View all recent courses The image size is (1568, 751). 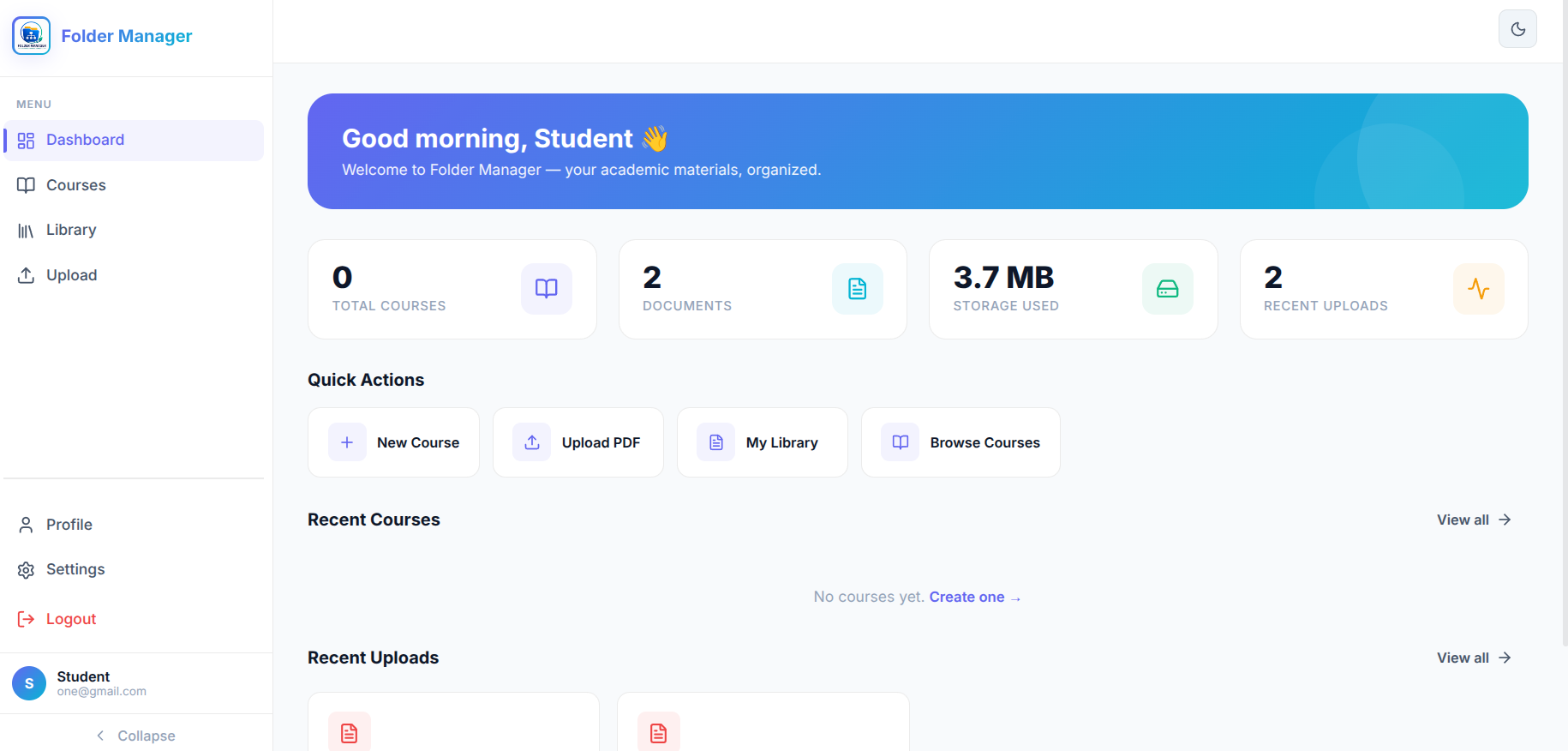click(1474, 520)
